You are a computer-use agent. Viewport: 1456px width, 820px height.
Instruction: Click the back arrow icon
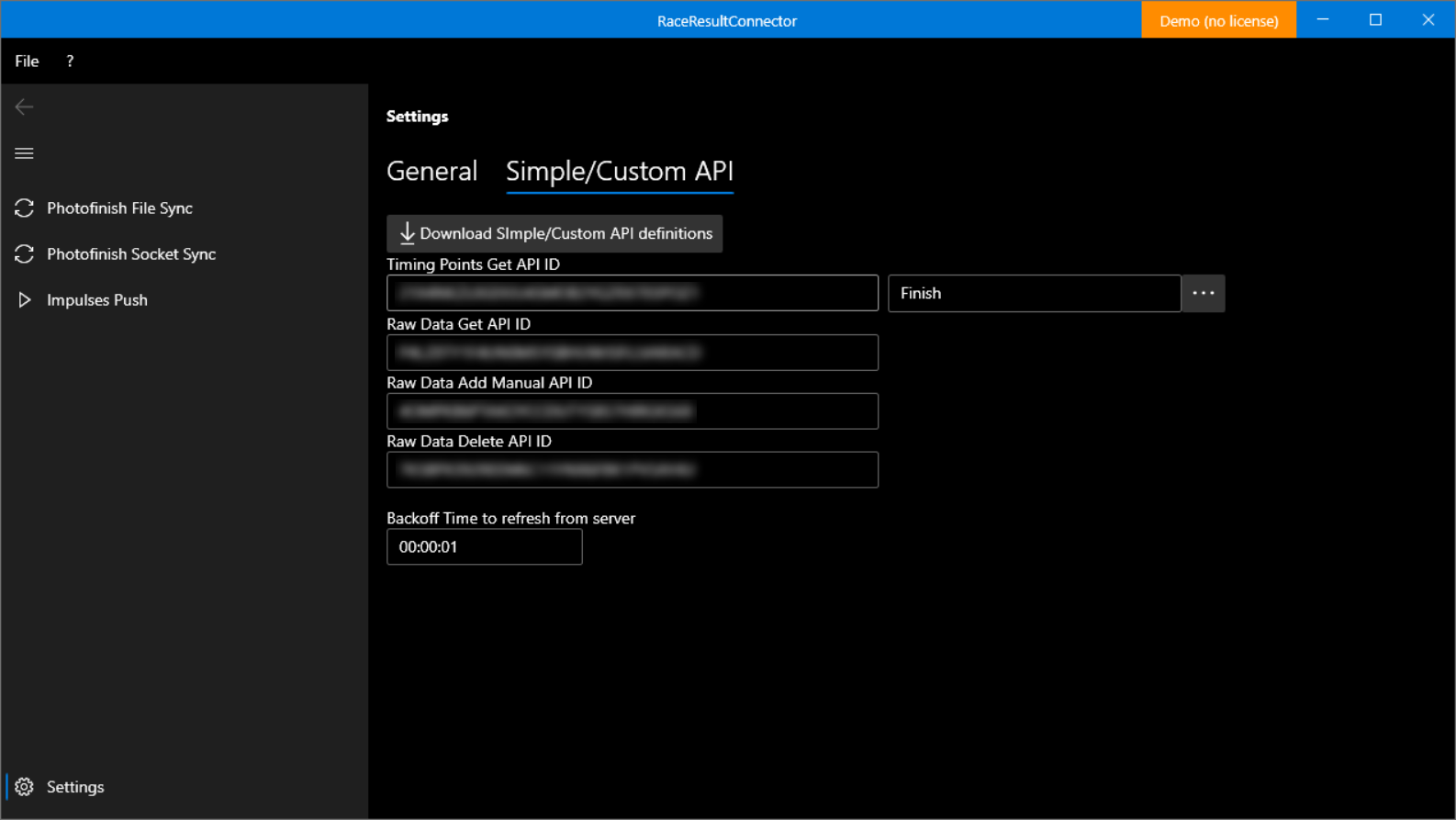[24, 107]
